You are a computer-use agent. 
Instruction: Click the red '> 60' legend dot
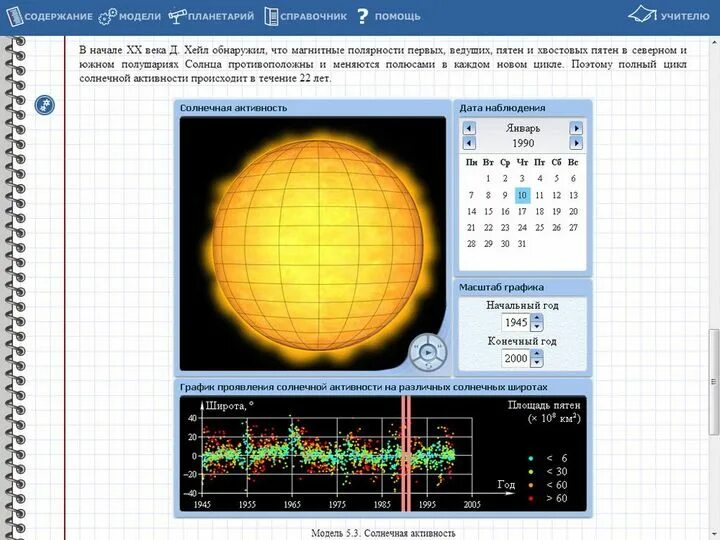(531, 499)
